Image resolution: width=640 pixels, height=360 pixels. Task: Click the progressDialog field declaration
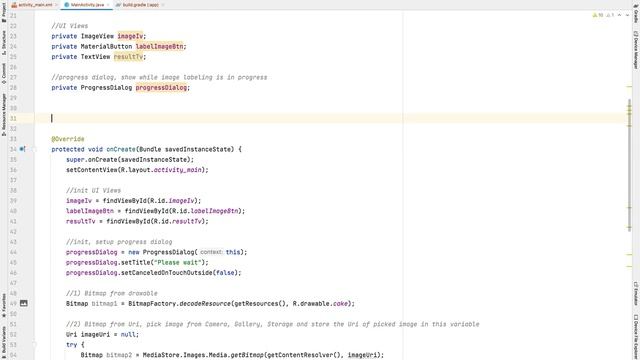(161, 88)
